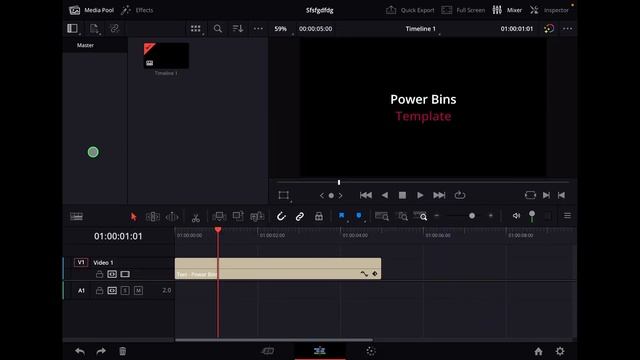The image size is (640, 360).
Task: Click the stop playback button
Action: tap(402, 195)
